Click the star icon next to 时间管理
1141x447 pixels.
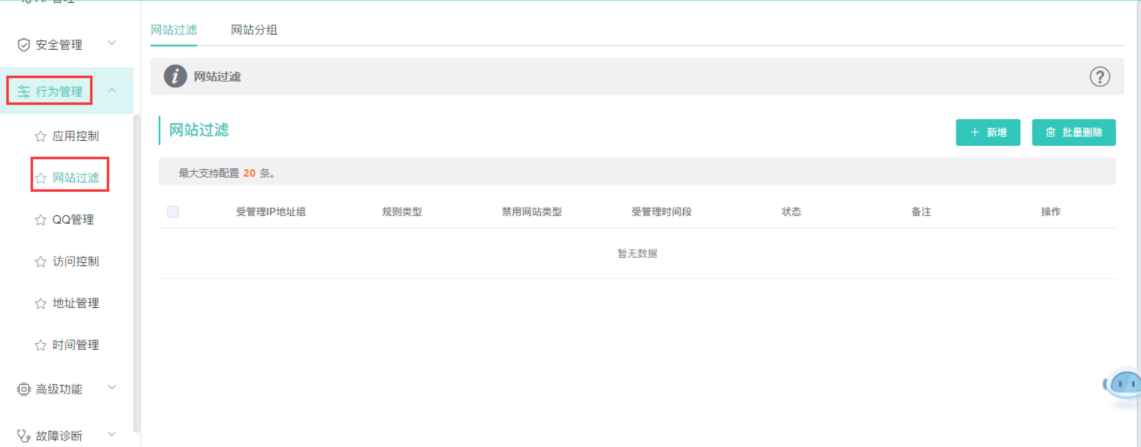pyautogui.click(x=41, y=345)
